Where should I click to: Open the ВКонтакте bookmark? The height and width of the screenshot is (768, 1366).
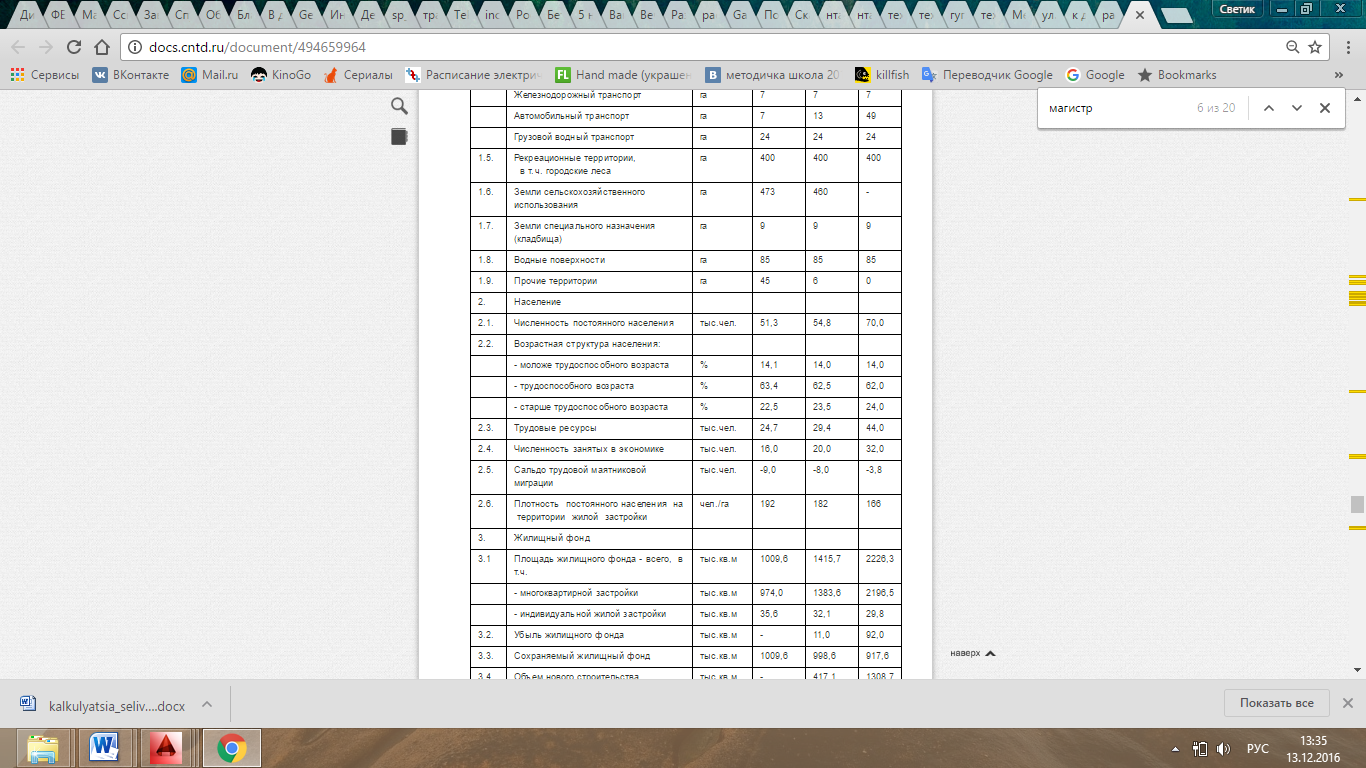pos(131,75)
